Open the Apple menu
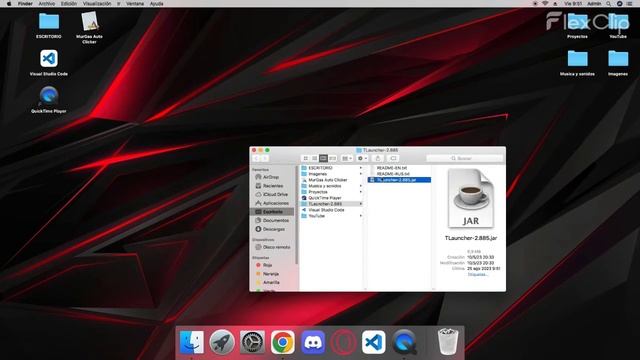640x360 pixels. (x=9, y=4)
